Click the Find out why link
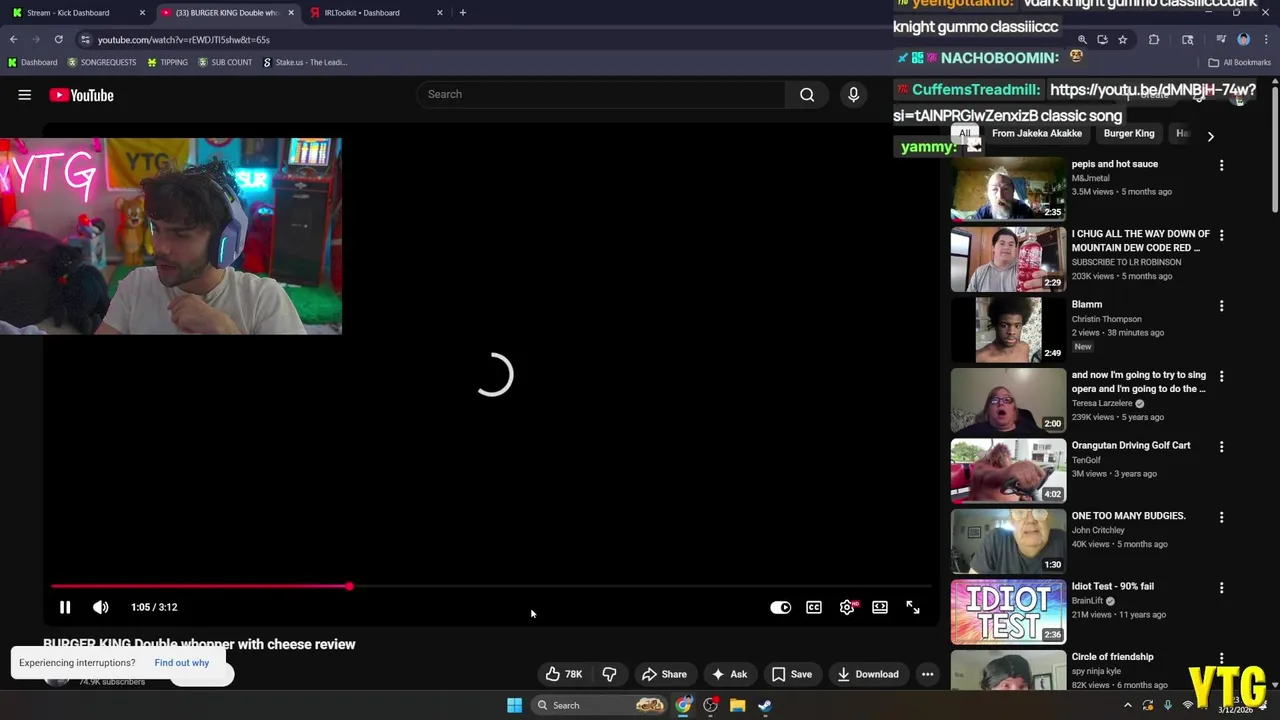 coord(182,663)
